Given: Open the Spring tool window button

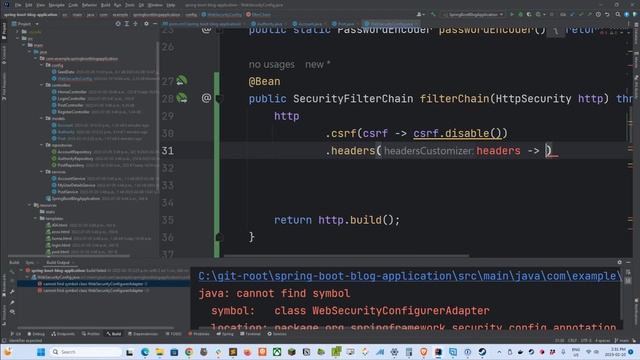Looking at the screenshot, I should point(225,334).
